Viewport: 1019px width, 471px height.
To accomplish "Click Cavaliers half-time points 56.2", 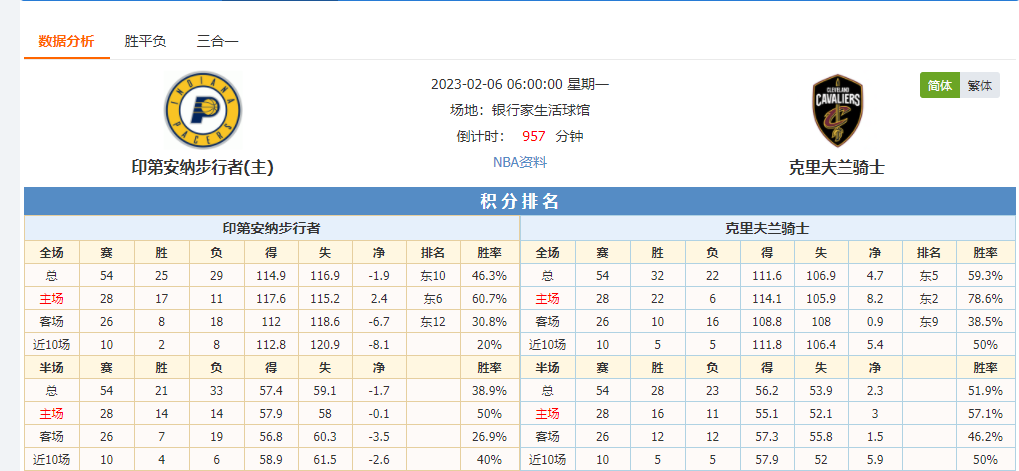I will click(767, 390).
